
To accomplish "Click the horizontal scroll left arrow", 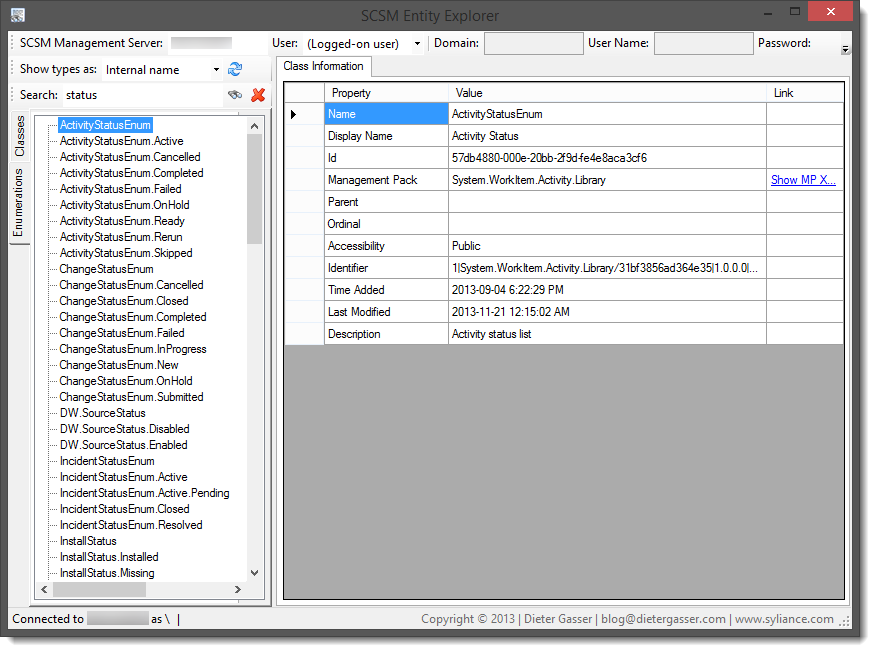I will click(x=44, y=589).
